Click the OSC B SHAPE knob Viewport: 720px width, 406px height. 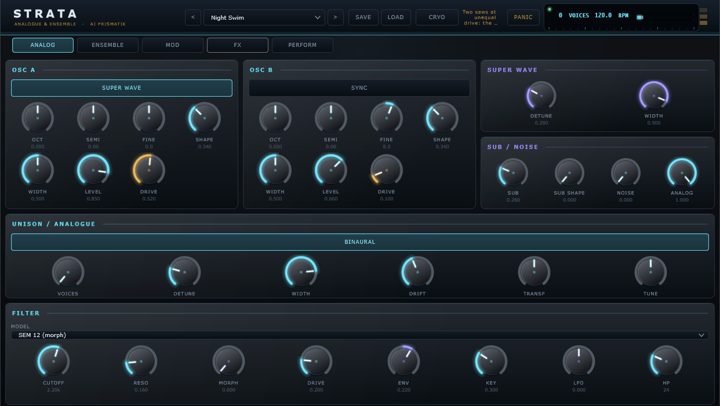click(x=442, y=118)
